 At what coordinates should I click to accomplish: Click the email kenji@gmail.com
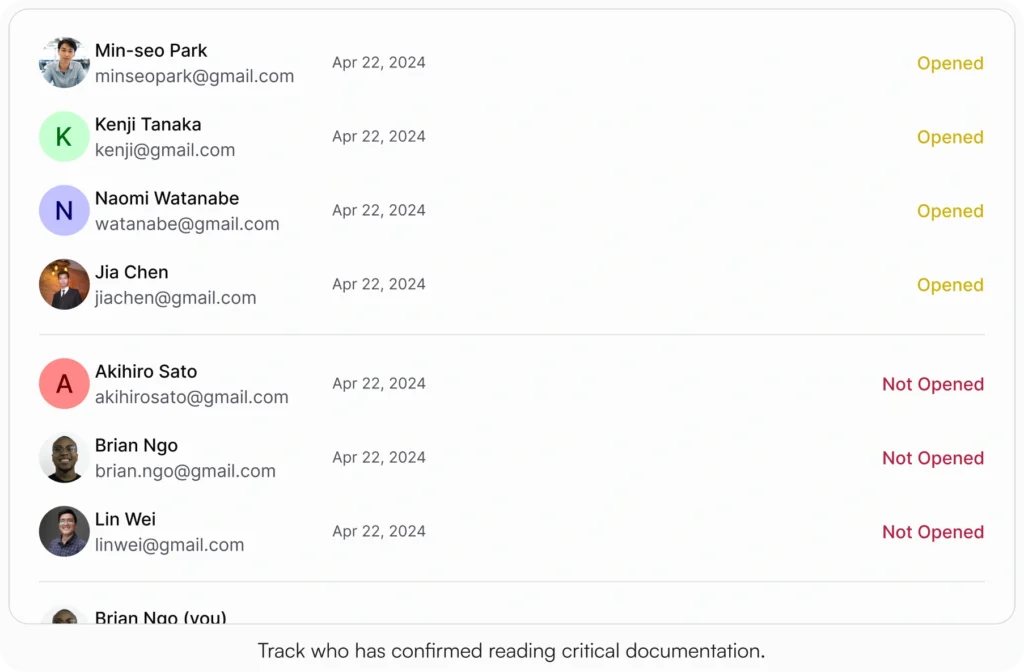(x=165, y=150)
